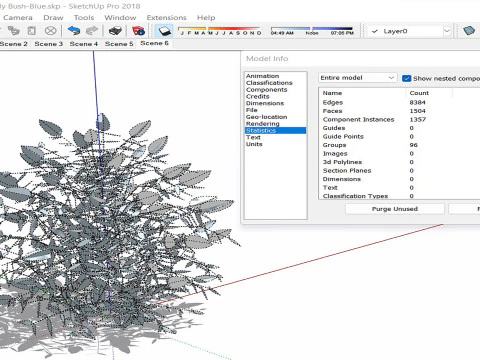Click the layers stack icon beside Layer0
Image resolution: width=480 pixels, height=360 pixels.
pos(469,31)
